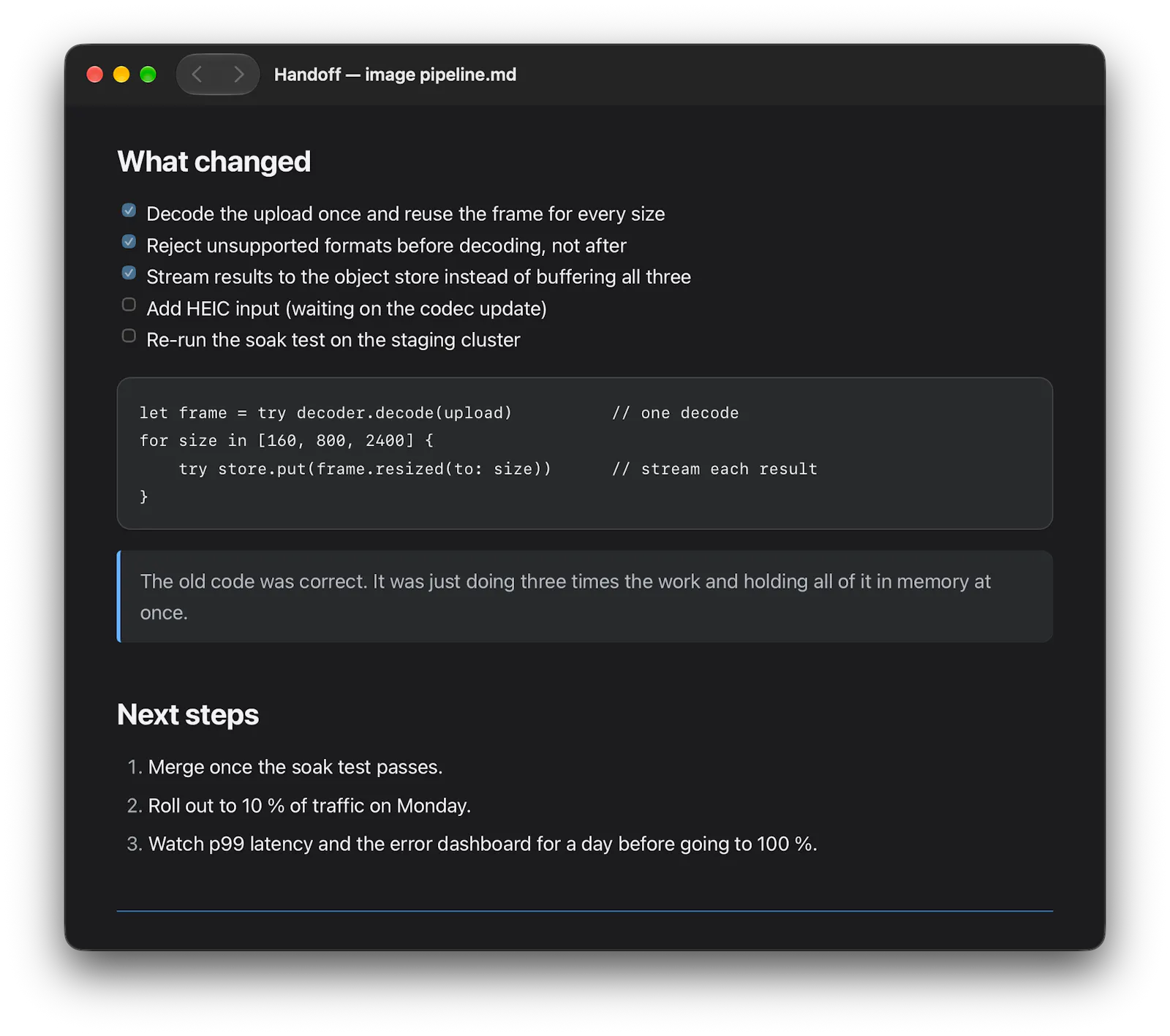Screen dimensions: 1170x1036
Task: Click text 'Reject unsupported formats before decoding'
Action: point(386,246)
